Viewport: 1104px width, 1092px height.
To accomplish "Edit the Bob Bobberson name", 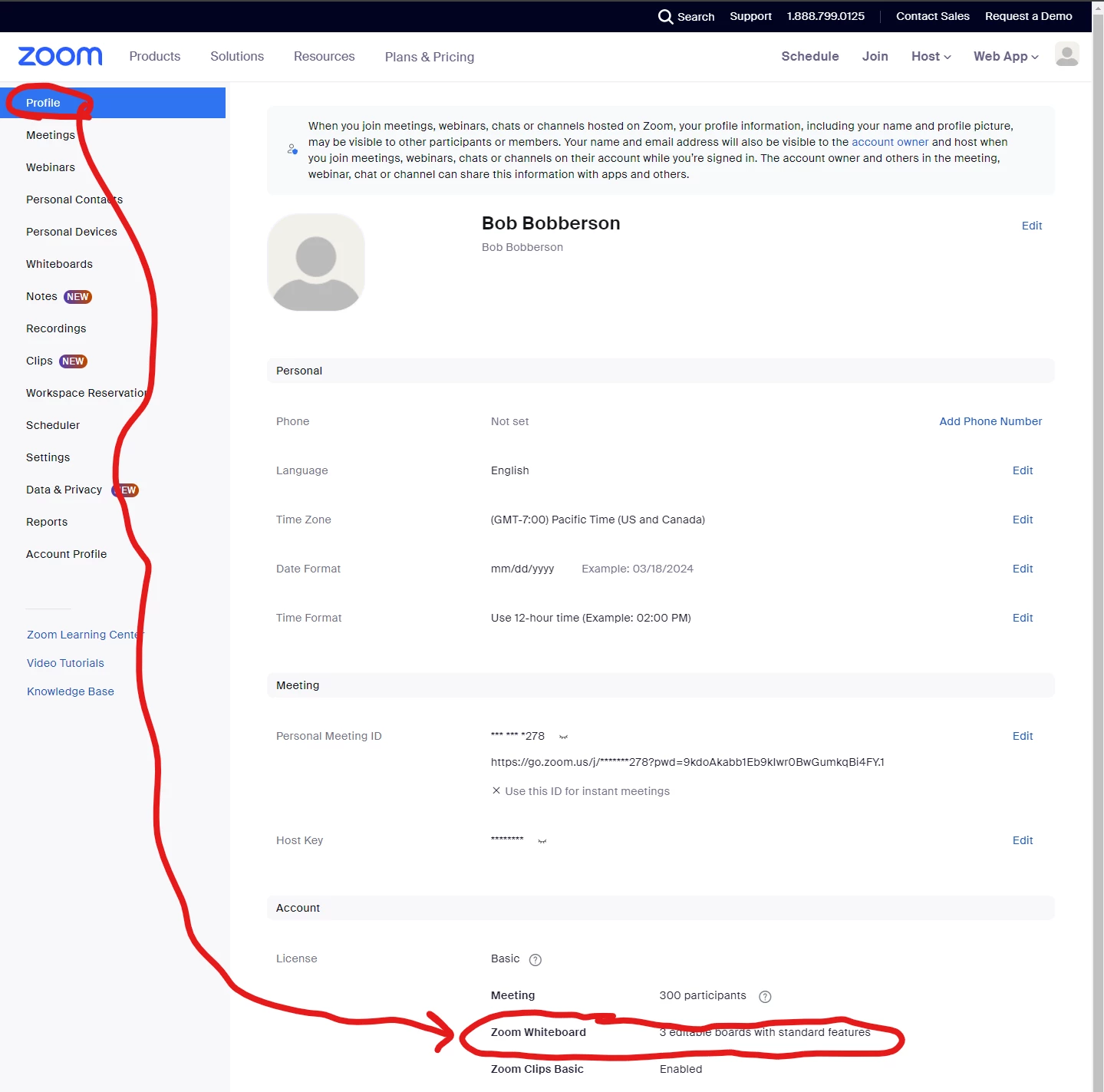I will 1032,226.
